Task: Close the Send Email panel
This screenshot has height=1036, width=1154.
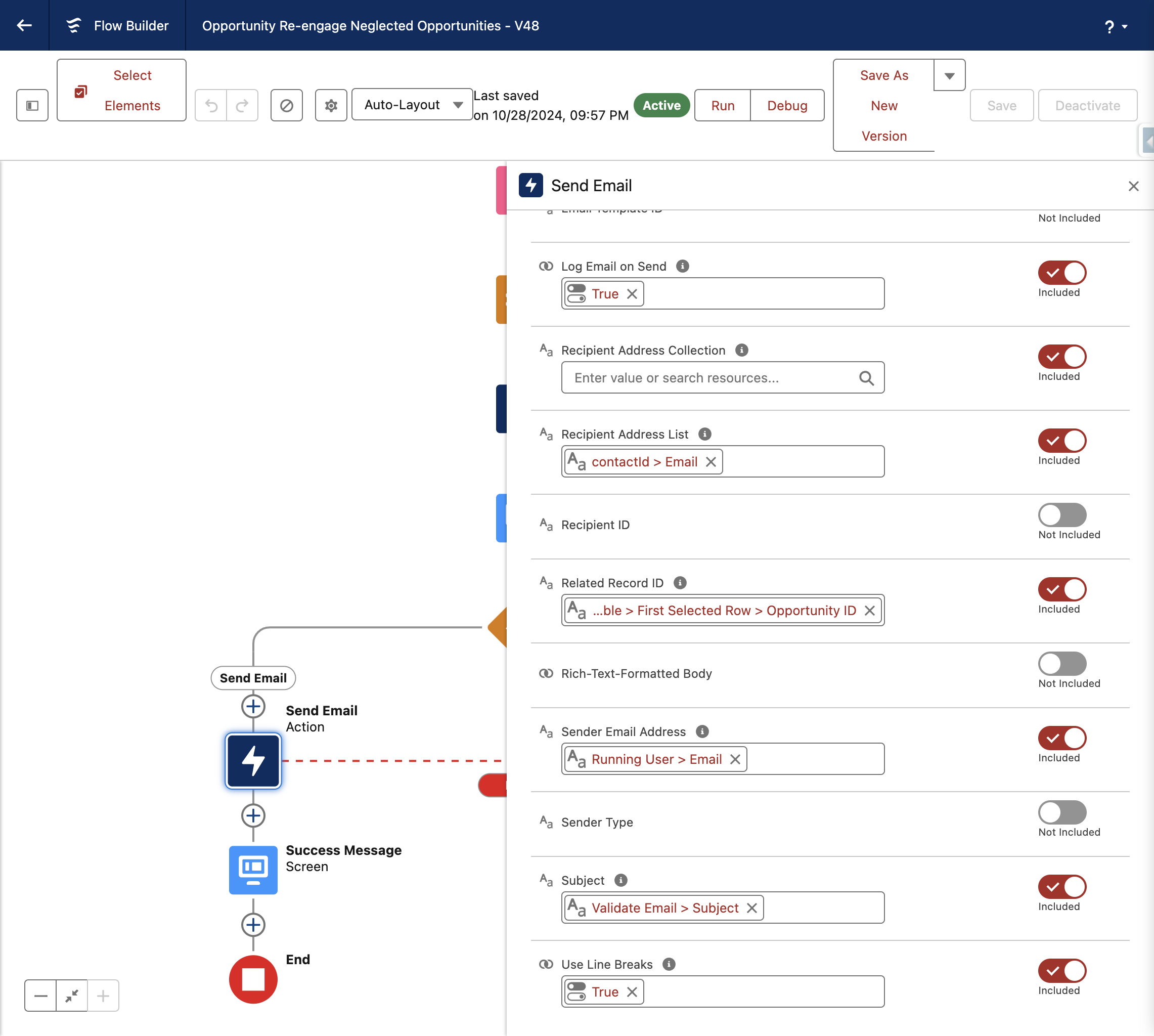Action: tap(1133, 186)
